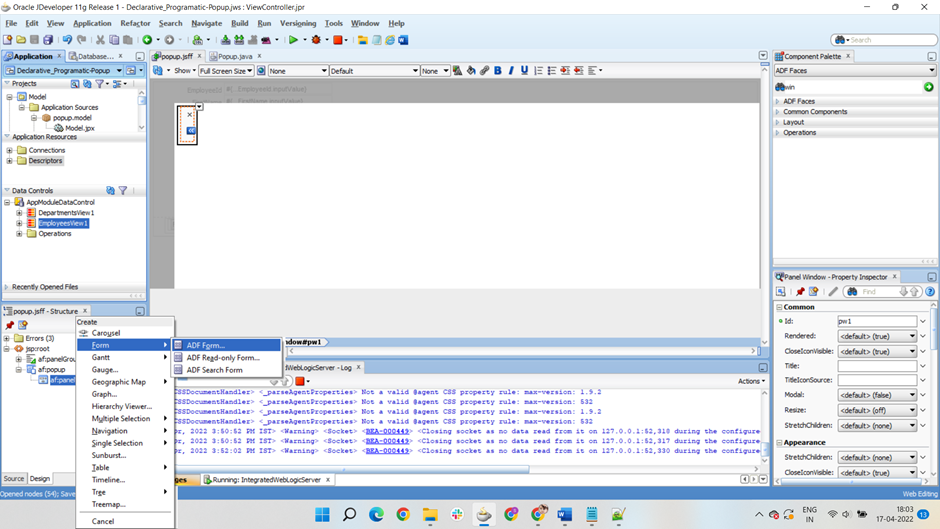Click the Bold formatting icon
Viewport: 940px width, 529px height.
coord(498,71)
